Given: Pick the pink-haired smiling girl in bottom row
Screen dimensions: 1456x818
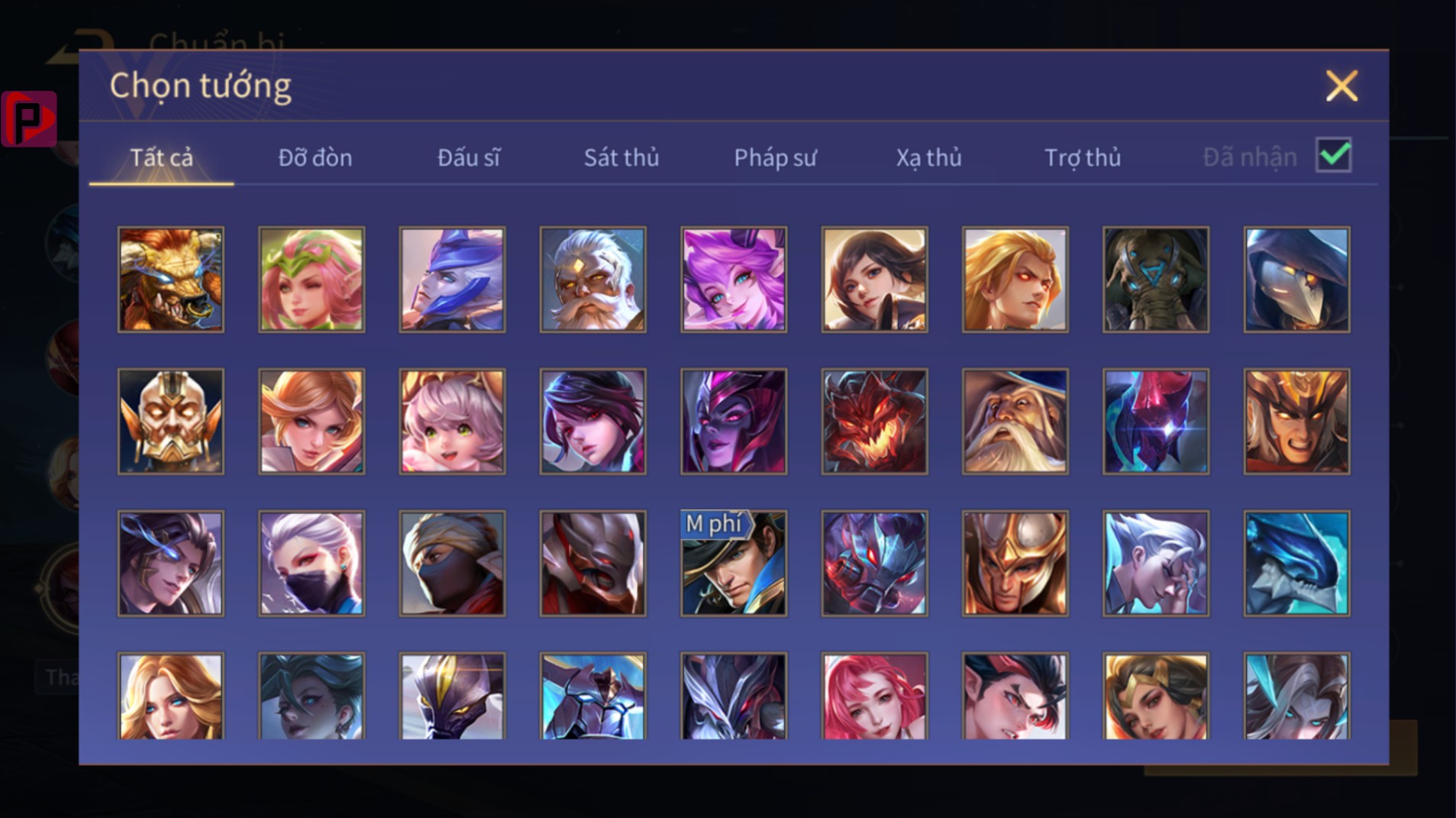Looking at the screenshot, I should point(874,696).
